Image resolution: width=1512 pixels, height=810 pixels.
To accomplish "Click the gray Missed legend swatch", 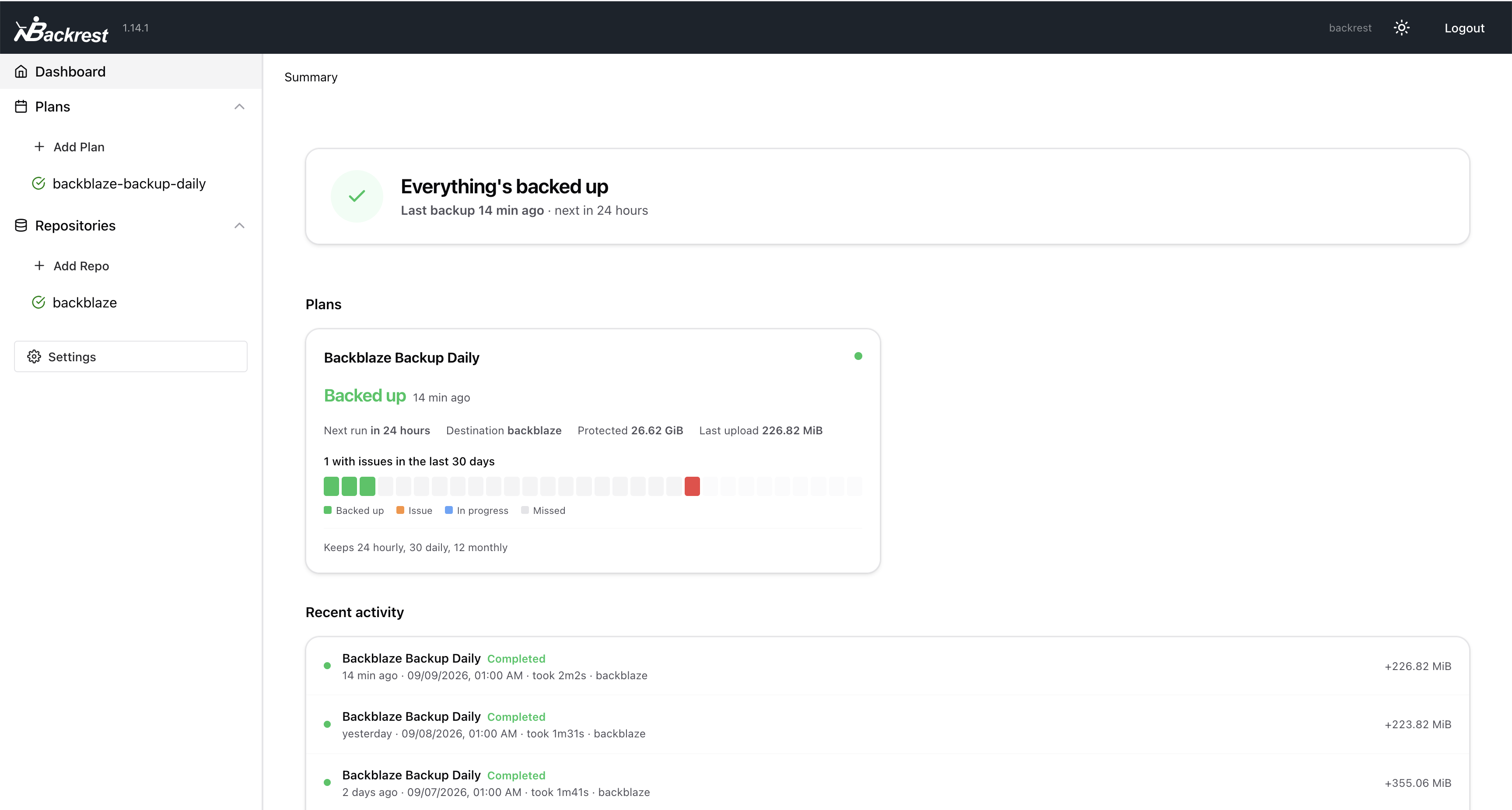I will [x=525, y=510].
